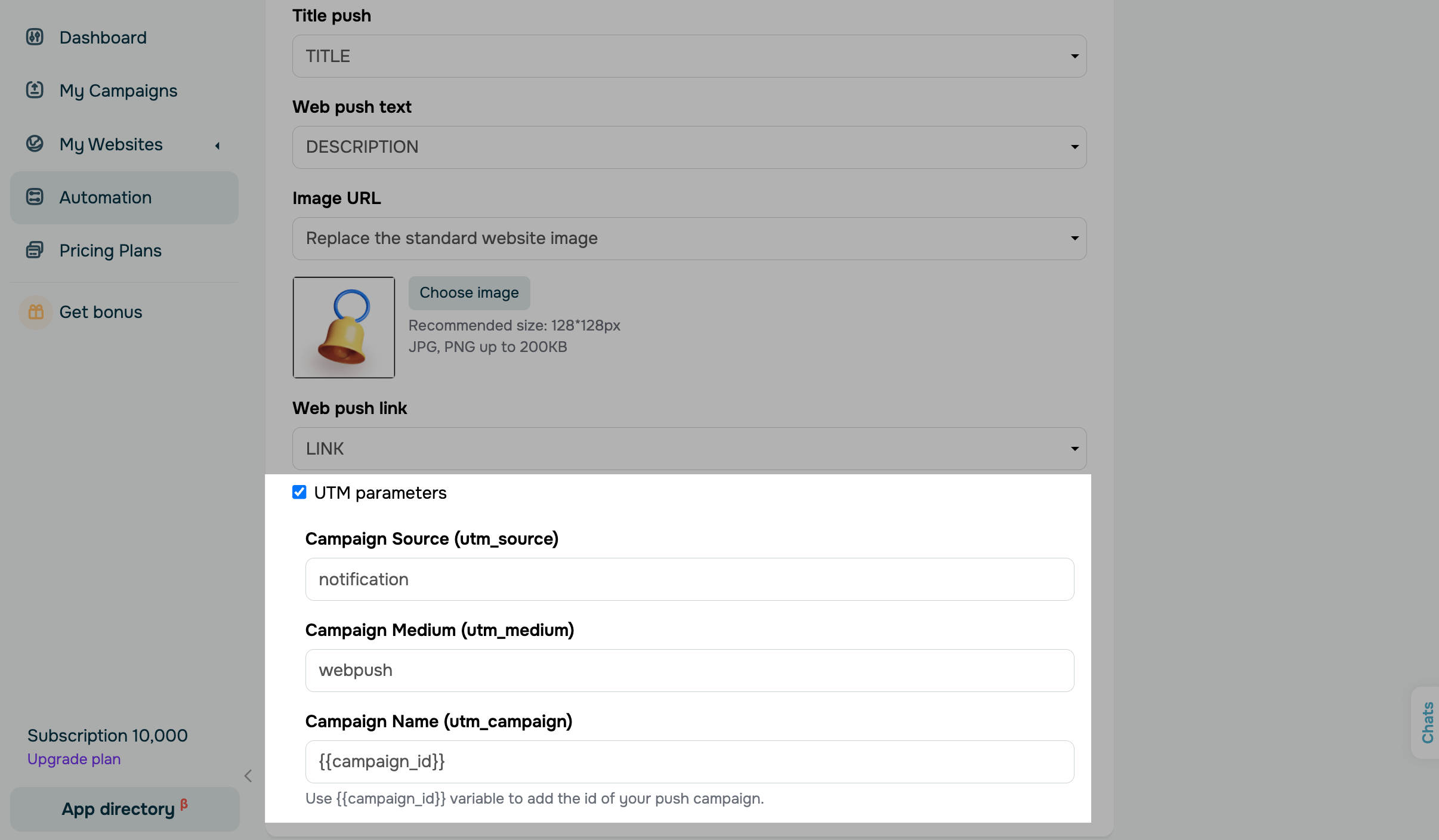Image resolution: width=1439 pixels, height=840 pixels.
Task: Open the Chats side tab
Action: click(x=1427, y=722)
